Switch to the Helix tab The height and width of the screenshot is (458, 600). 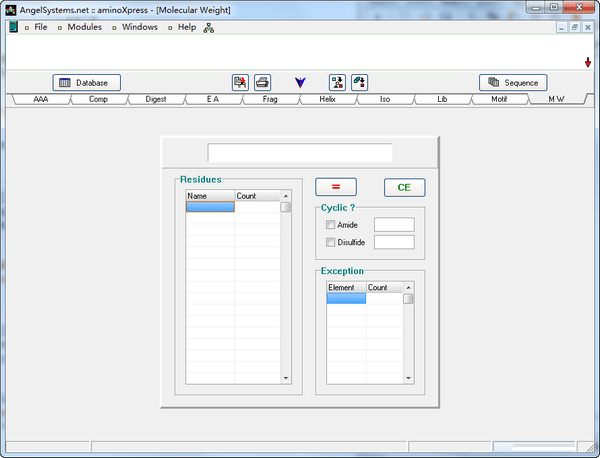pos(328,100)
